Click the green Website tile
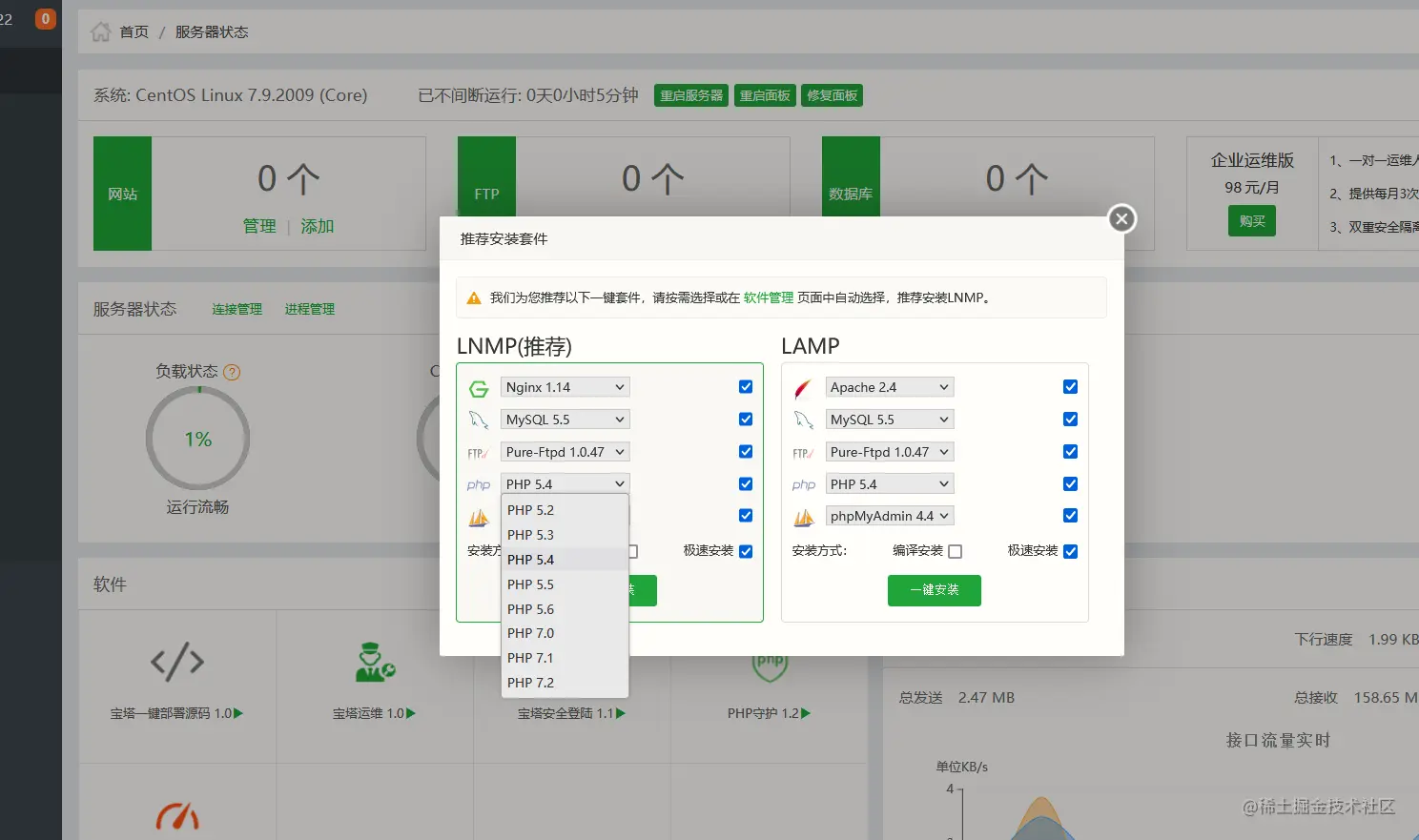The width and height of the screenshot is (1419, 840). [122, 194]
